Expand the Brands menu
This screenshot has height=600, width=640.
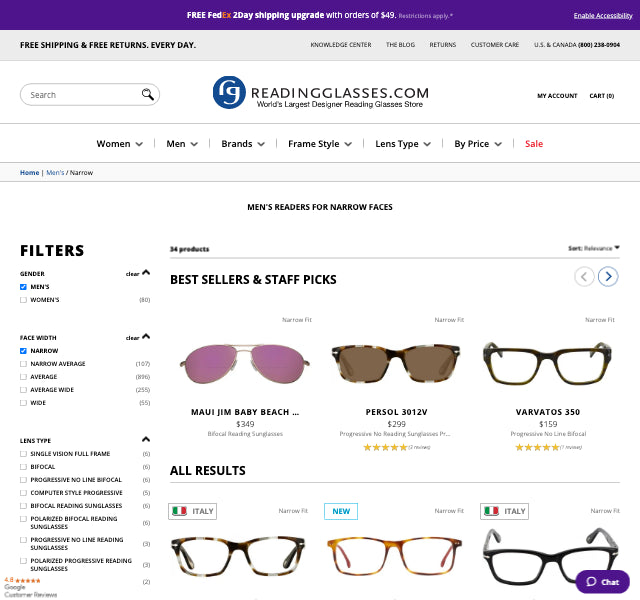coord(243,144)
